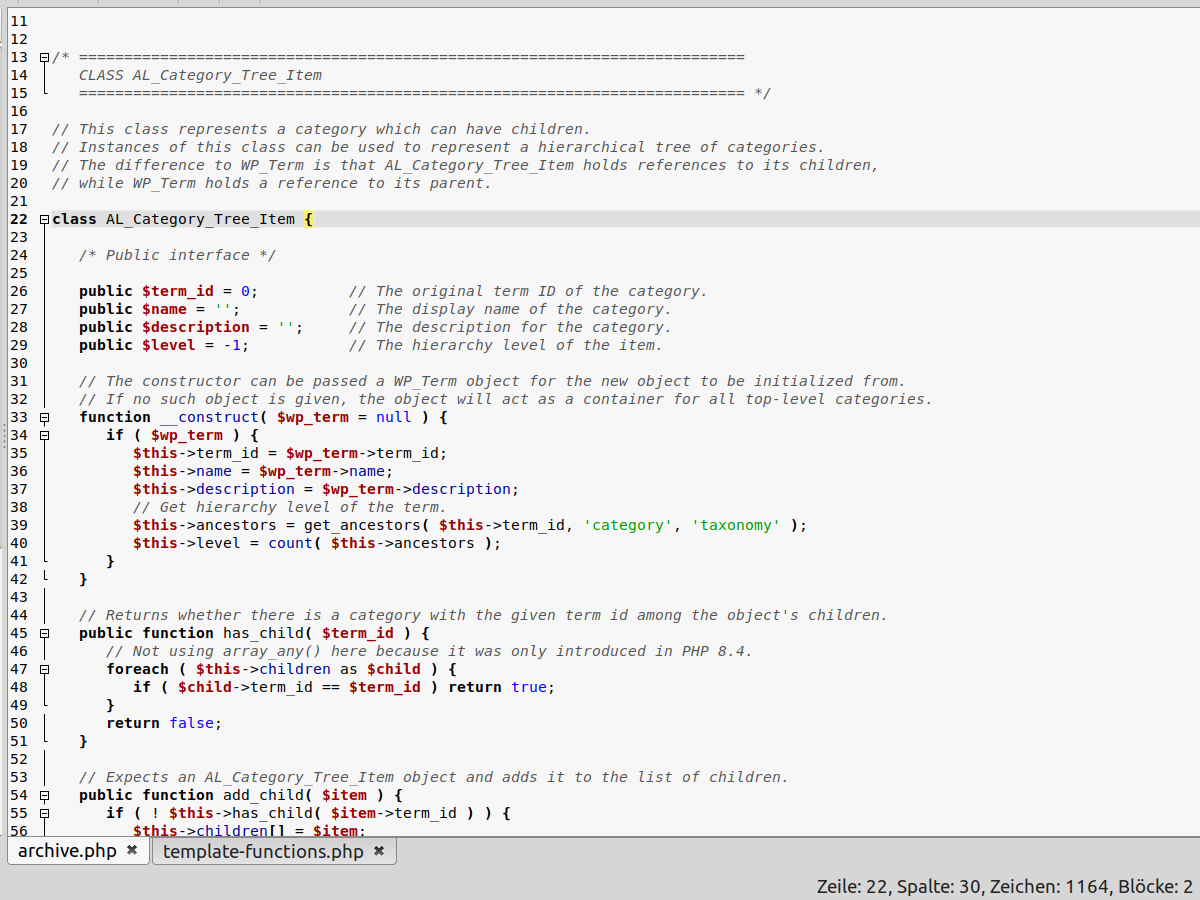Click line number 33 in the gutter
This screenshot has height=900, width=1200.
pyautogui.click(x=19, y=417)
